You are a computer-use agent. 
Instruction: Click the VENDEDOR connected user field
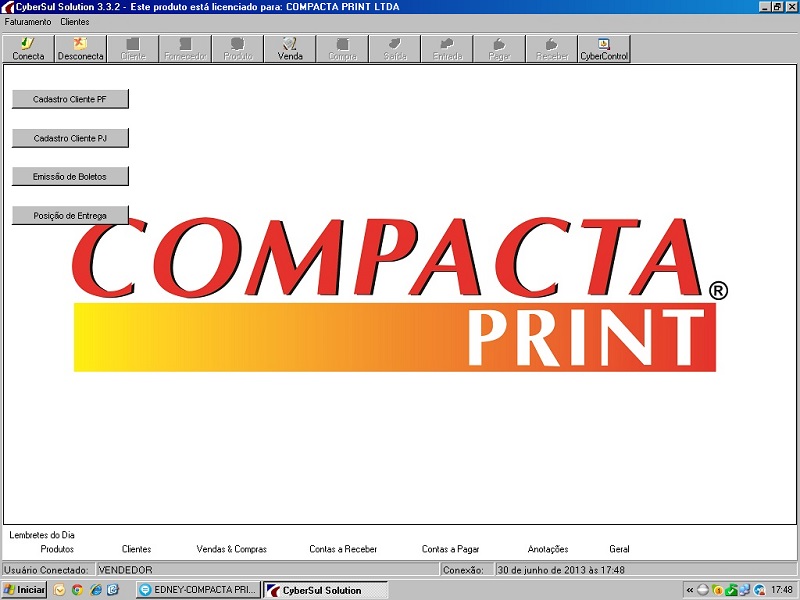tap(267, 569)
